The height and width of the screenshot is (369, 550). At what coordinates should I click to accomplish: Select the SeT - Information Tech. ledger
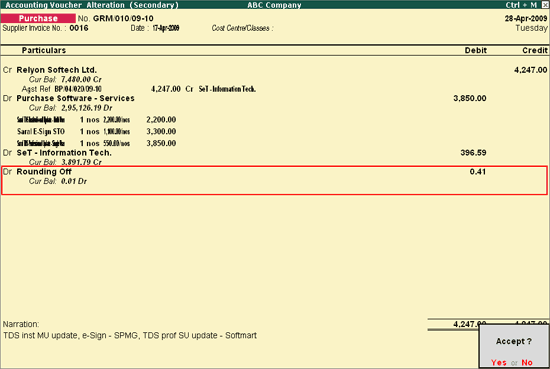tap(64, 153)
